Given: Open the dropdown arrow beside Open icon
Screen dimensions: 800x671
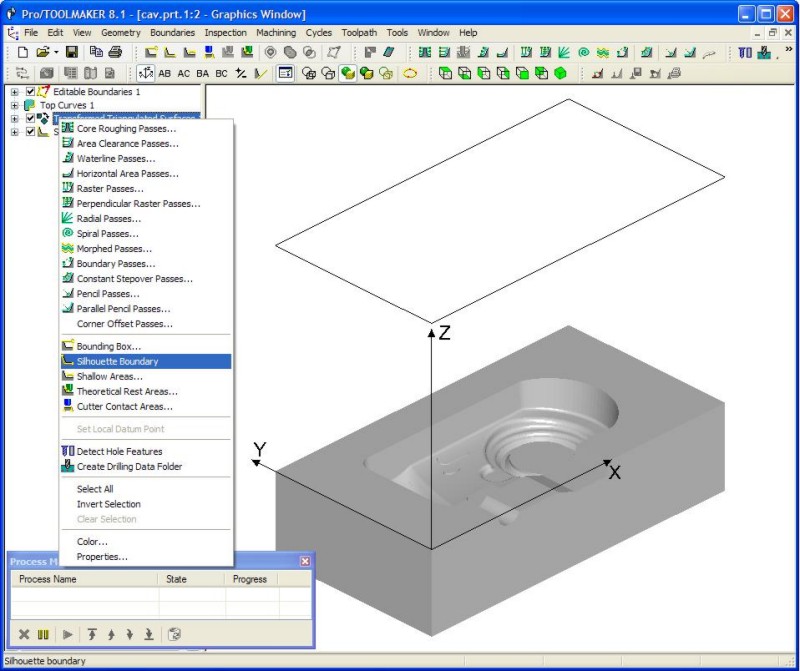Looking at the screenshot, I should point(56,52).
